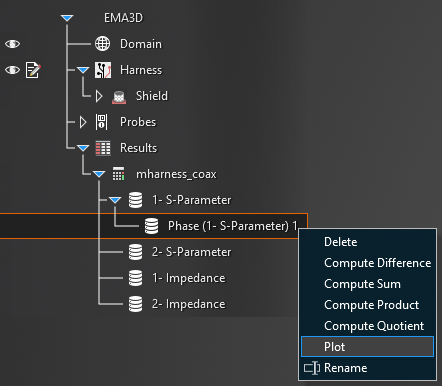Select the 1- S-Parameter entry
442x386 pixels.
pyautogui.click(x=191, y=200)
